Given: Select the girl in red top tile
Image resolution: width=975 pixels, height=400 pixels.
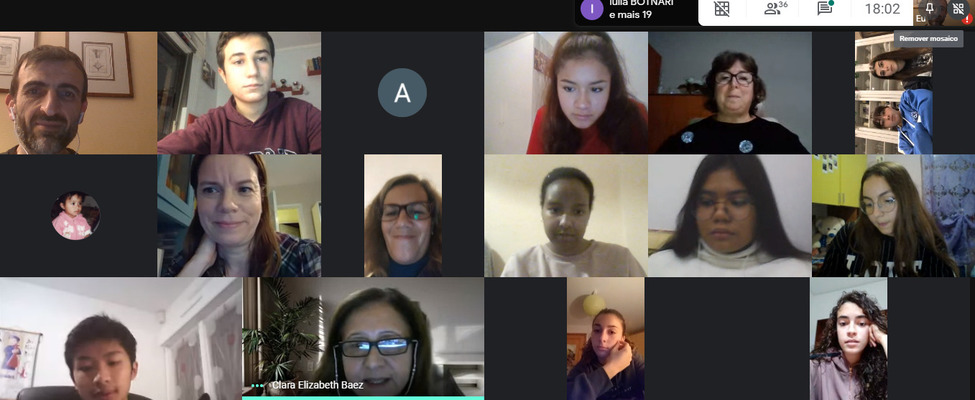Looking at the screenshot, I should coord(566,93).
